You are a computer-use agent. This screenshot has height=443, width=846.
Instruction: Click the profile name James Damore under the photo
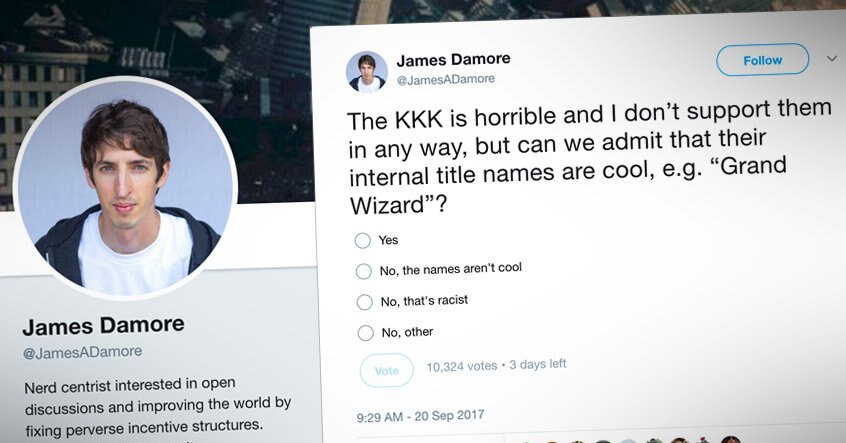pos(104,326)
